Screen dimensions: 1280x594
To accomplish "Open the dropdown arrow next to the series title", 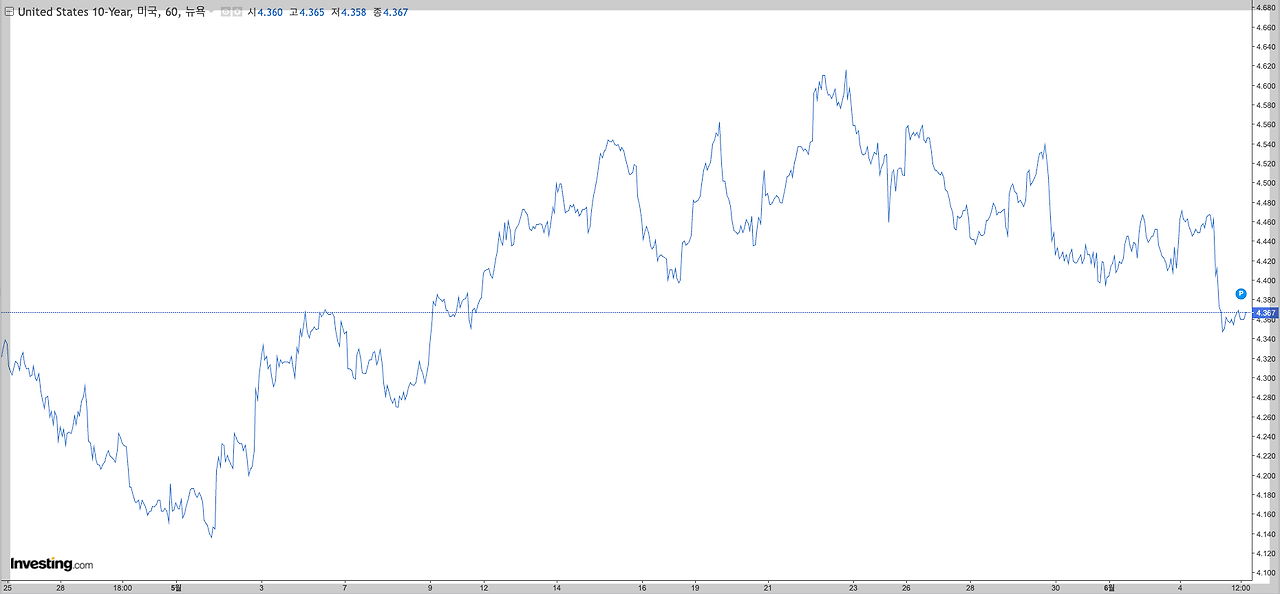I will pos(212,12).
